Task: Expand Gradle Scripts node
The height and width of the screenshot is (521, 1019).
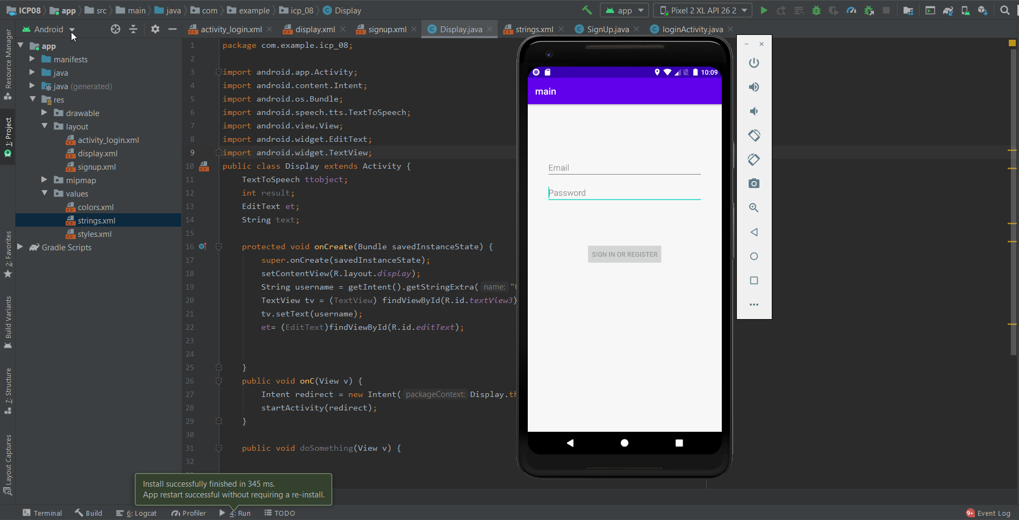Action: [21, 248]
